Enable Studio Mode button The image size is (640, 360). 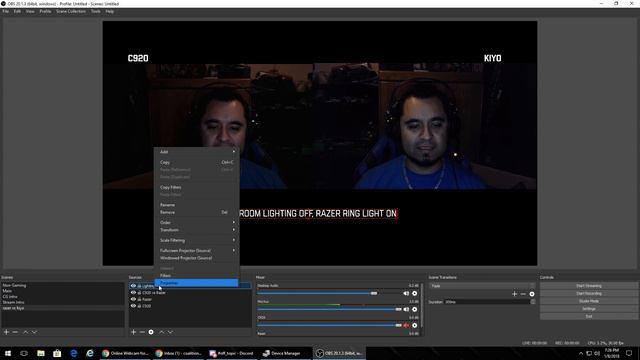589,301
